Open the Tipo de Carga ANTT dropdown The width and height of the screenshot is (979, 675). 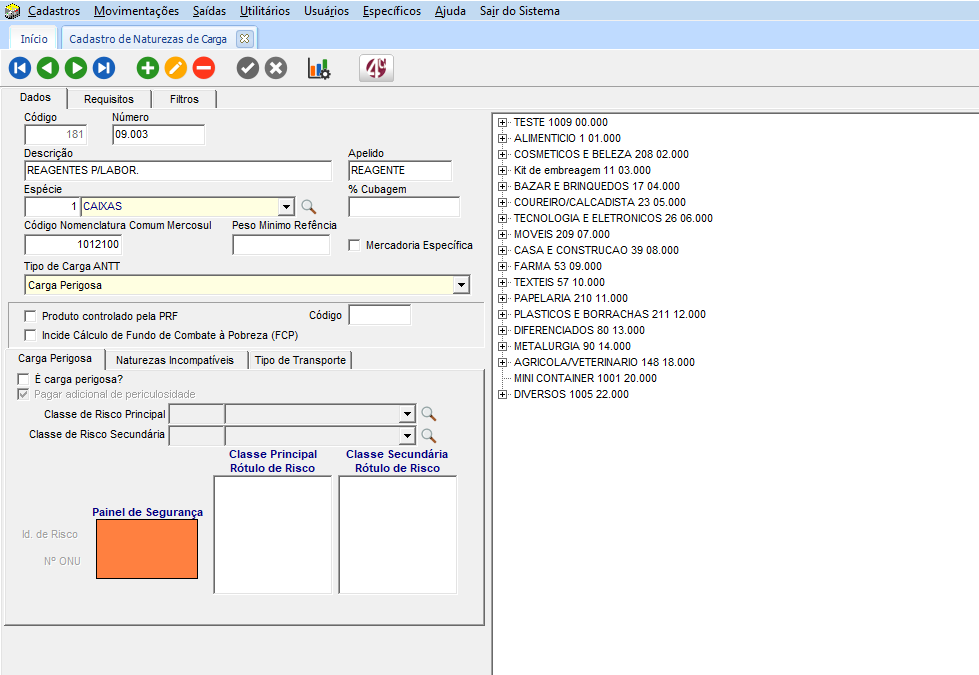461,285
